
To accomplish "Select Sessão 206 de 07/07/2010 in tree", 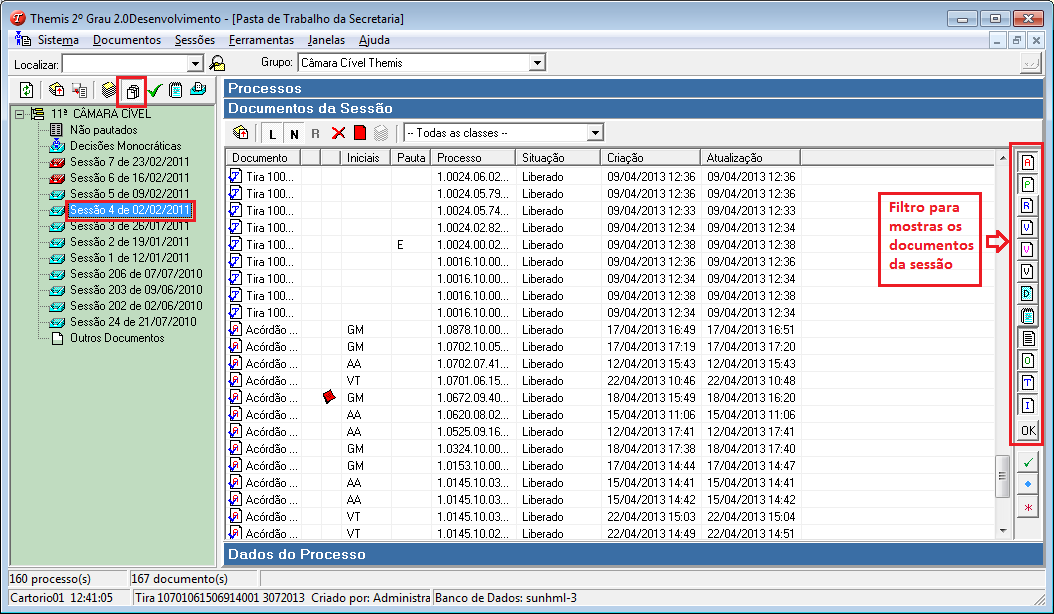I will click(136, 274).
